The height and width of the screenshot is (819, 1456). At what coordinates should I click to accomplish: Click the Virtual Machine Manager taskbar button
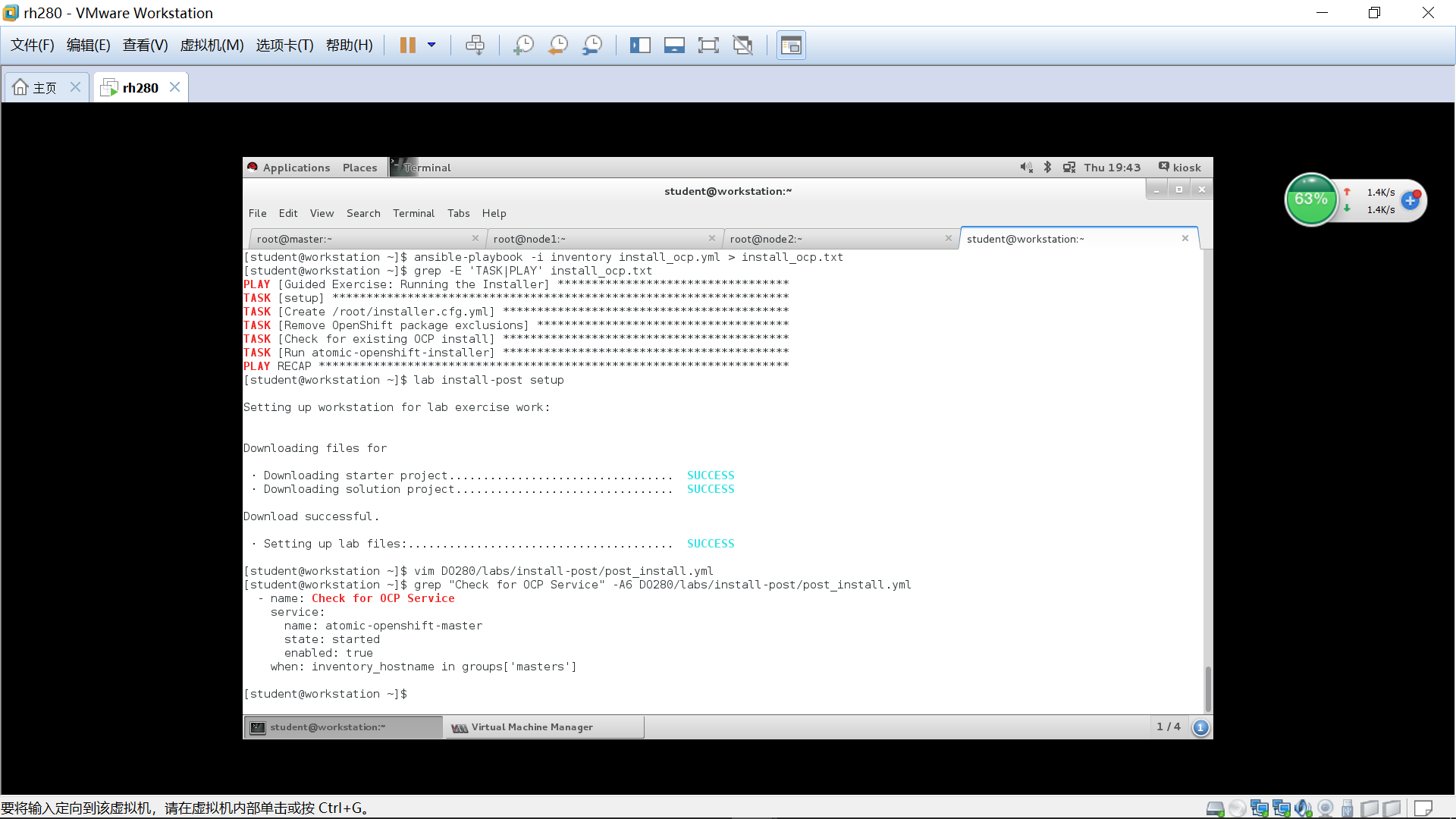click(x=544, y=726)
